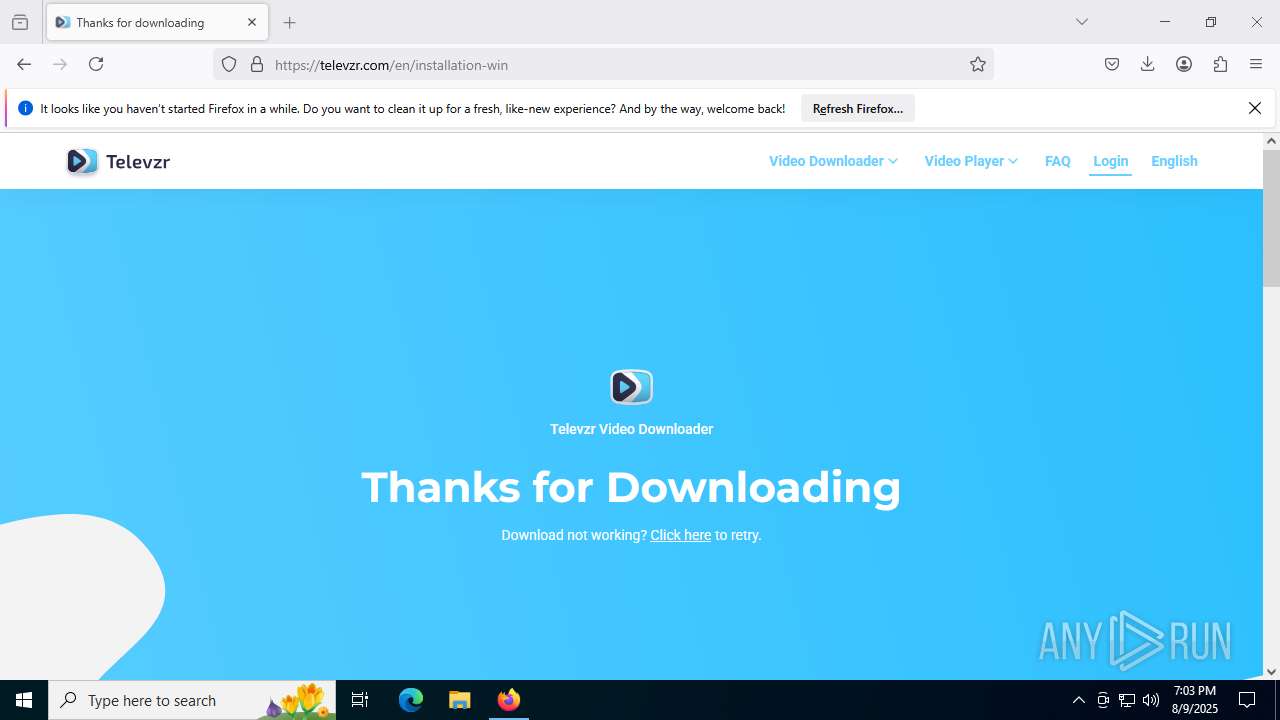Close the Thanks for downloading tab
This screenshot has height=720, width=1280.
252,22
